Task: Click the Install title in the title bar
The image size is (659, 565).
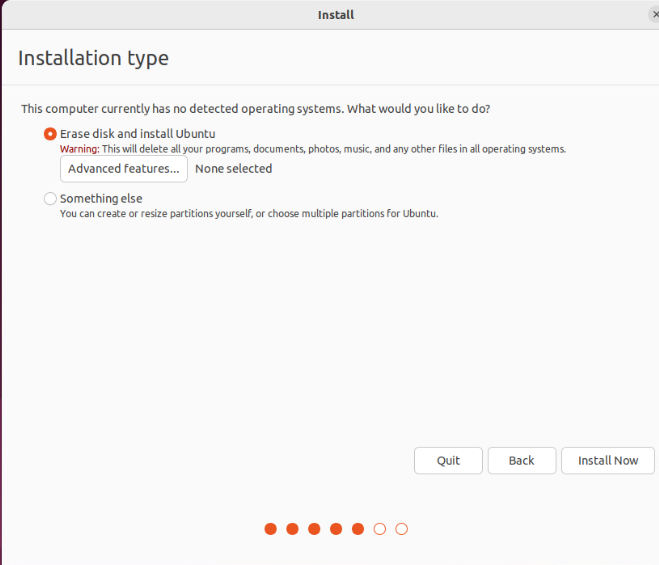Action: click(x=336, y=15)
